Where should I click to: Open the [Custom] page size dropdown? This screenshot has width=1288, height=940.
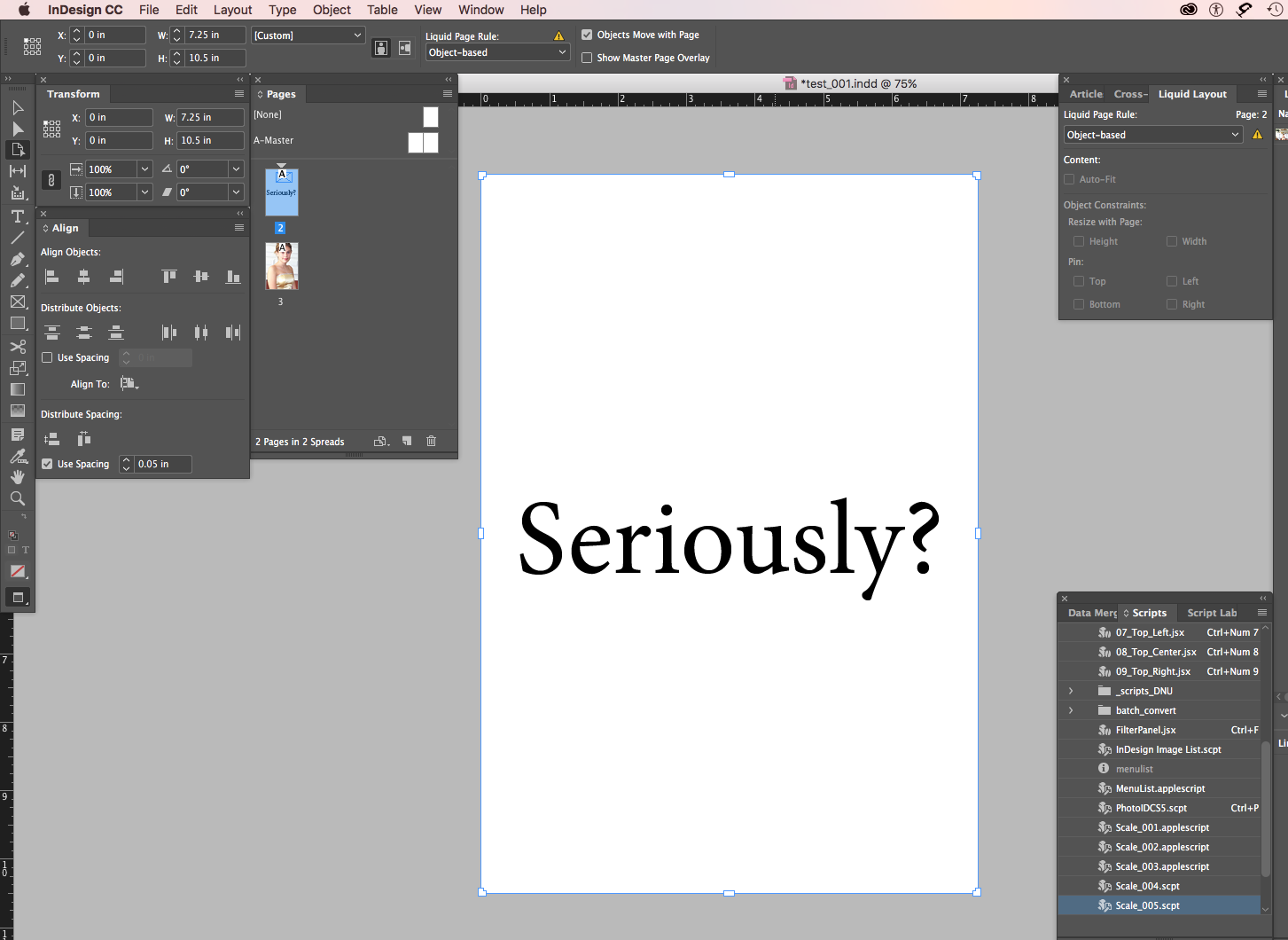[308, 35]
